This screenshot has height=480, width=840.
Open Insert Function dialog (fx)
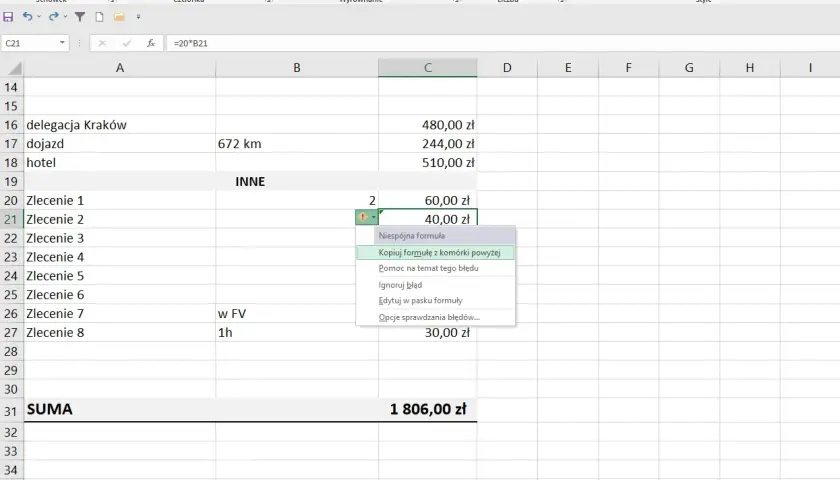tap(151, 43)
